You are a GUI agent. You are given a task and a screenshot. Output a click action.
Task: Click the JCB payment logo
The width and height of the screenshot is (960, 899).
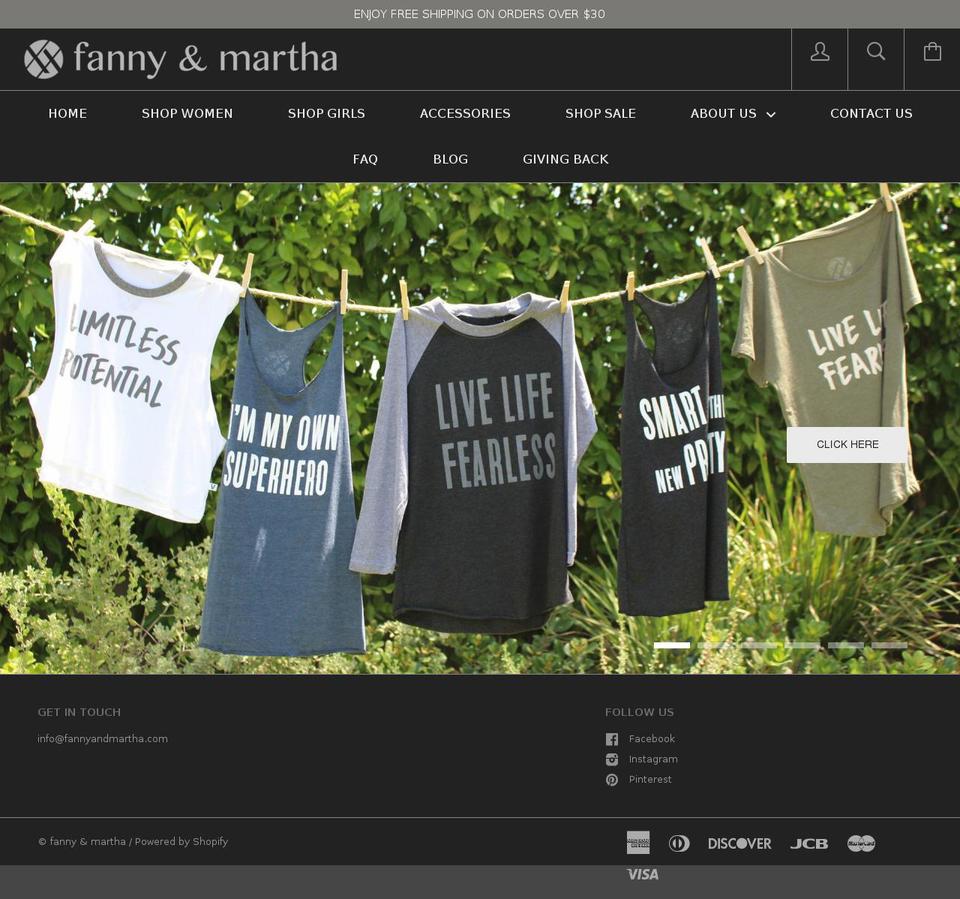point(809,843)
